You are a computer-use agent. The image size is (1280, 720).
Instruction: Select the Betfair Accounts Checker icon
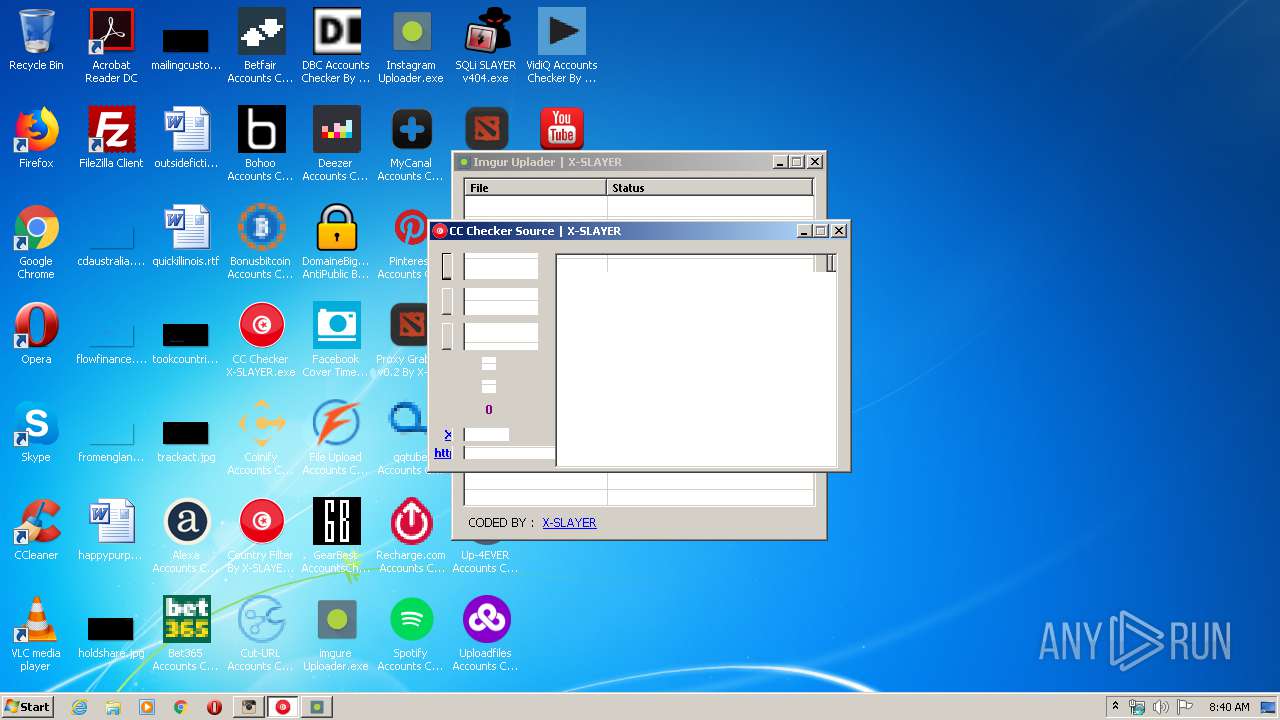pyautogui.click(x=261, y=46)
